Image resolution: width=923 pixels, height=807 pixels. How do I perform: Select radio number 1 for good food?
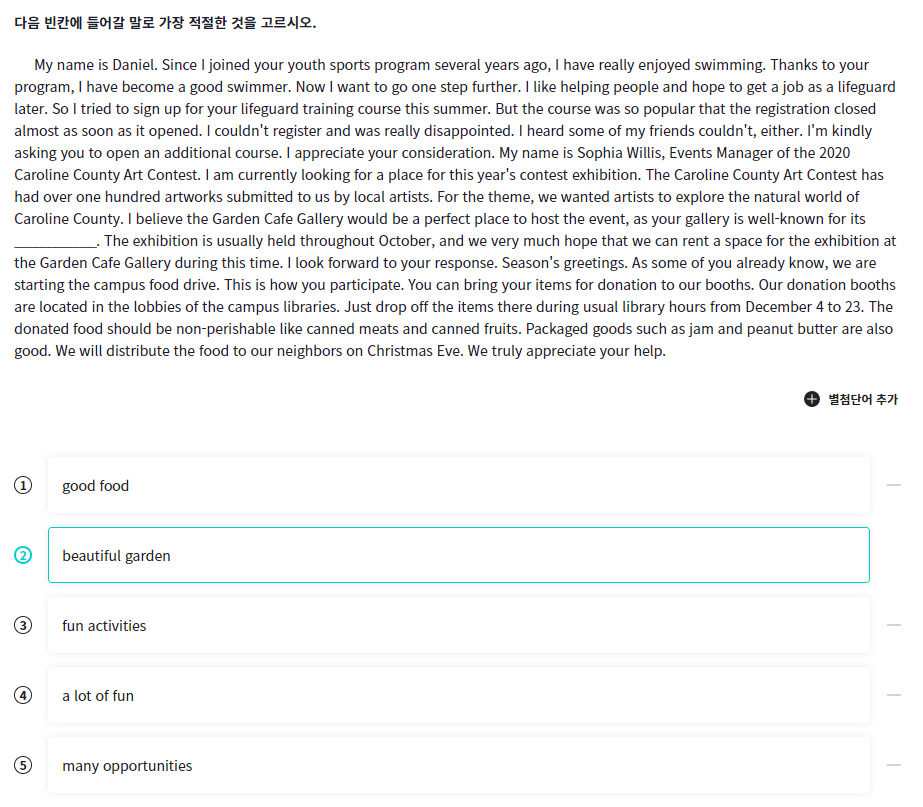coord(23,485)
